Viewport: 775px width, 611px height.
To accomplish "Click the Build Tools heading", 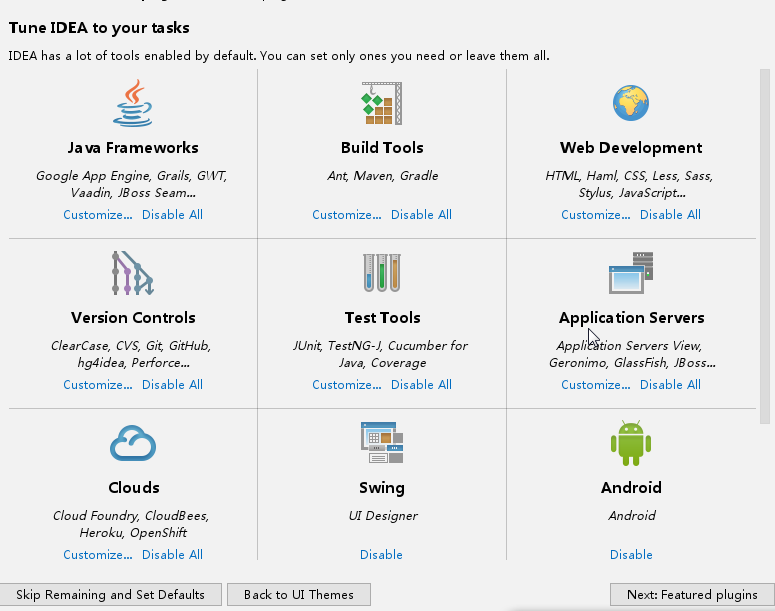I will tap(382, 148).
